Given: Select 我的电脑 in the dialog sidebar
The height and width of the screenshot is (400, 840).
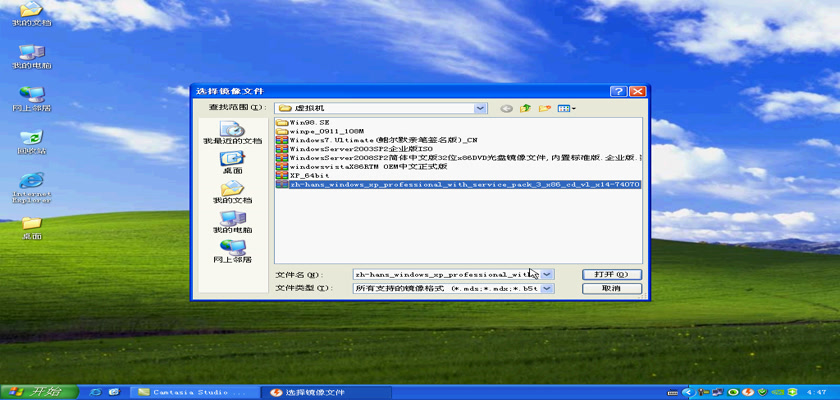Looking at the screenshot, I should coord(231,221).
